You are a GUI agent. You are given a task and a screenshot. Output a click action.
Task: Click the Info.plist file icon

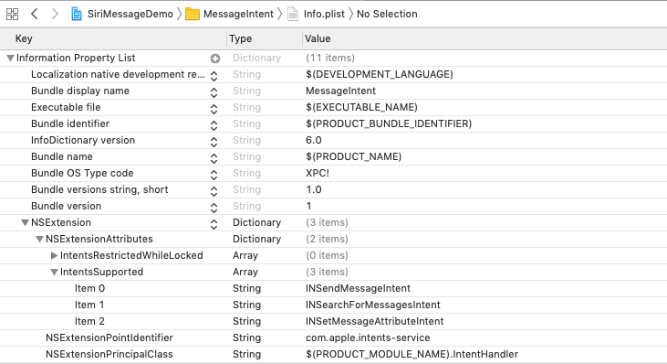pyautogui.click(x=293, y=14)
